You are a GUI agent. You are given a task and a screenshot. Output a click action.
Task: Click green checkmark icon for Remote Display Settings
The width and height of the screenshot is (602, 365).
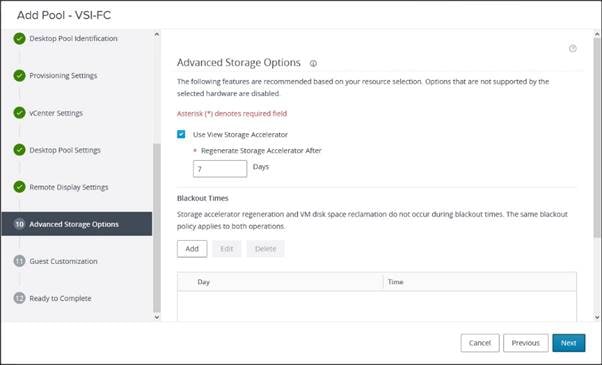tap(20, 187)
